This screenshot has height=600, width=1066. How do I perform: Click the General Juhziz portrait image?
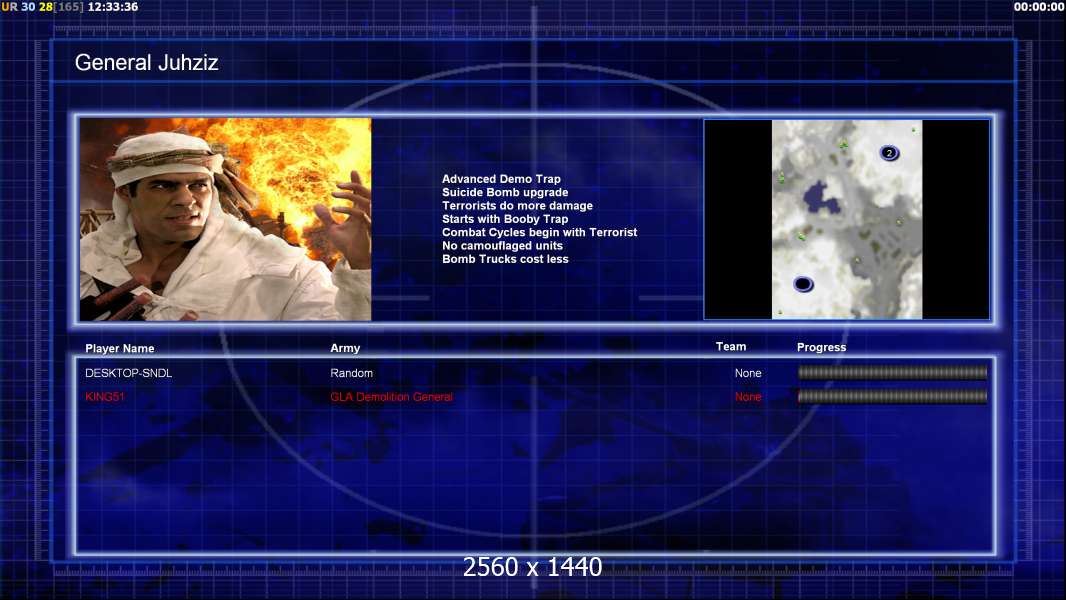(225, 219)
